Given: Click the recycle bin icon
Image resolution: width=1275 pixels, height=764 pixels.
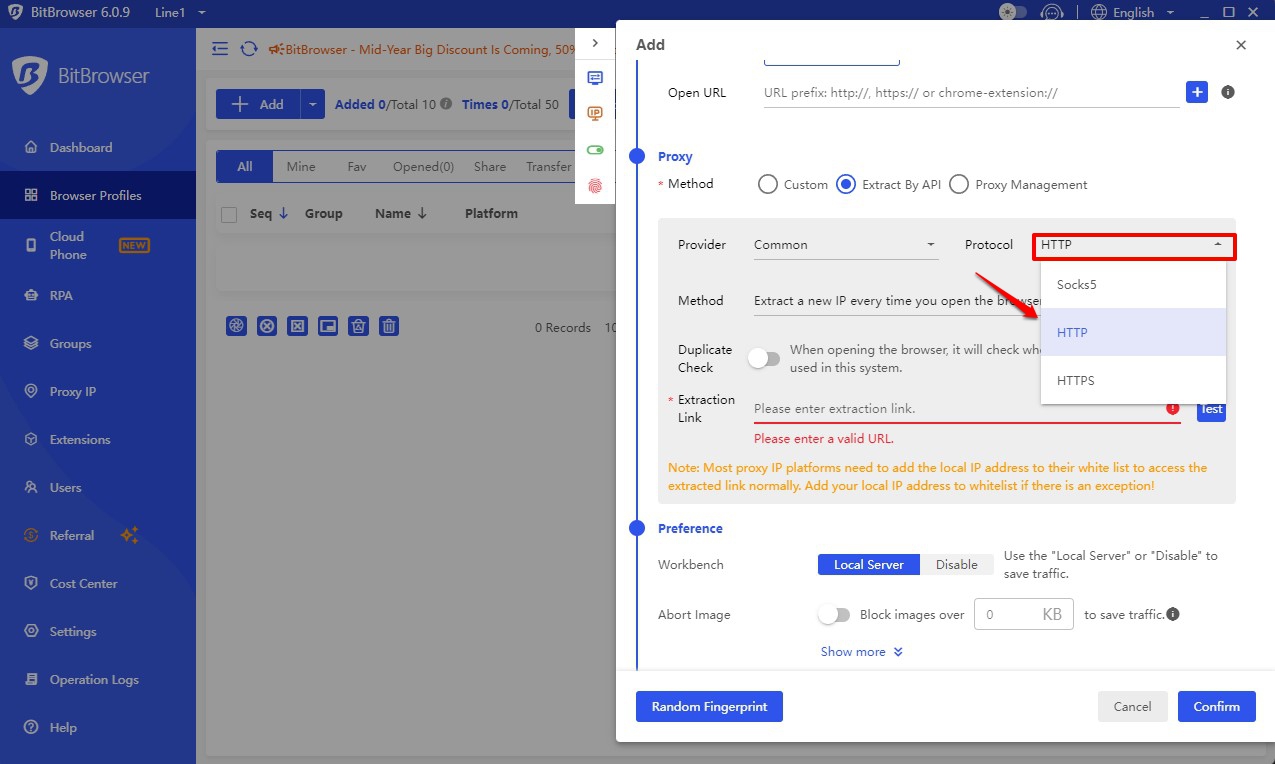Looking at the screenshot, I should click(x=359, y=326).
